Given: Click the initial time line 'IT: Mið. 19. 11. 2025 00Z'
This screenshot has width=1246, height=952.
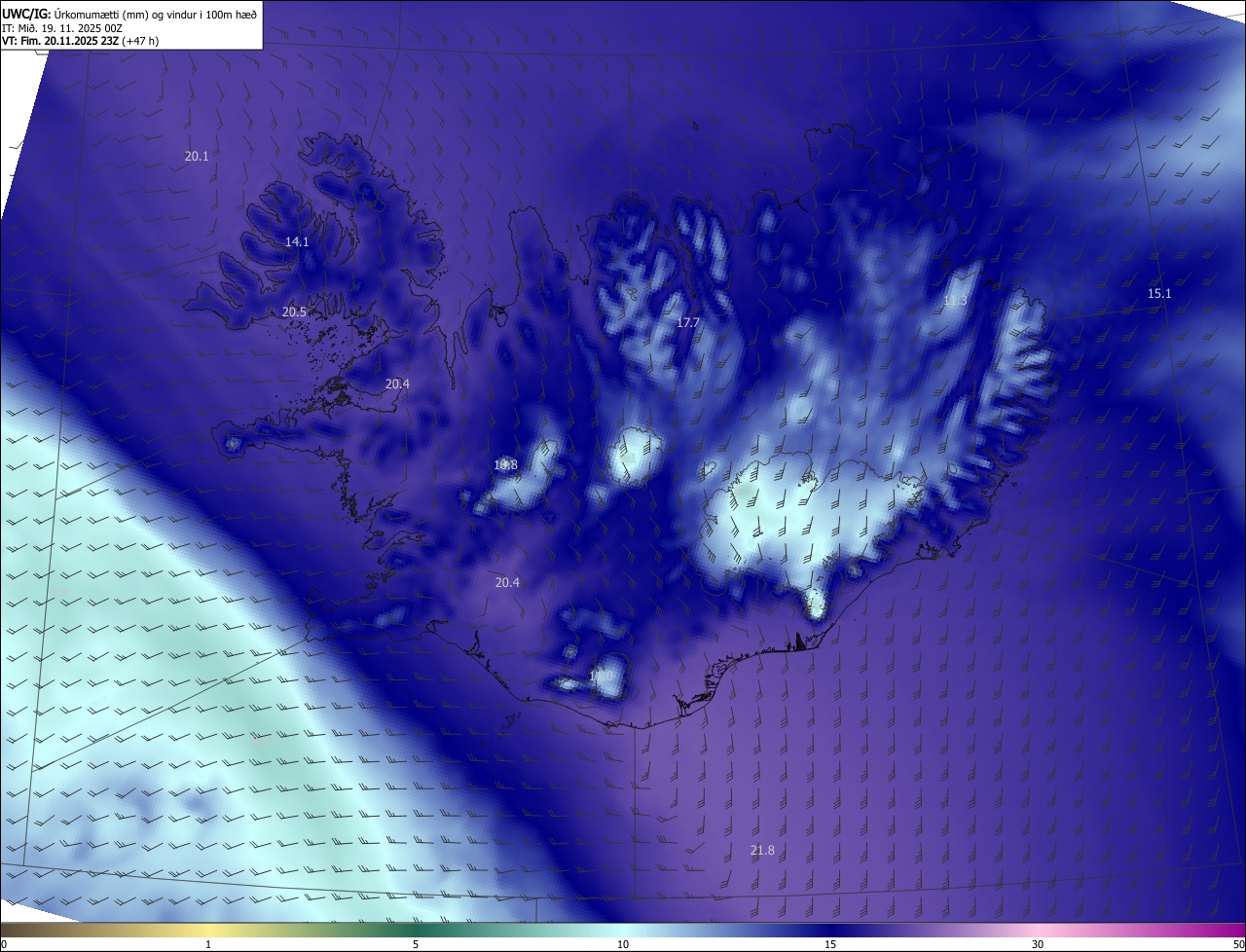Looking at the screenshot, I should (x=62, y=28).
